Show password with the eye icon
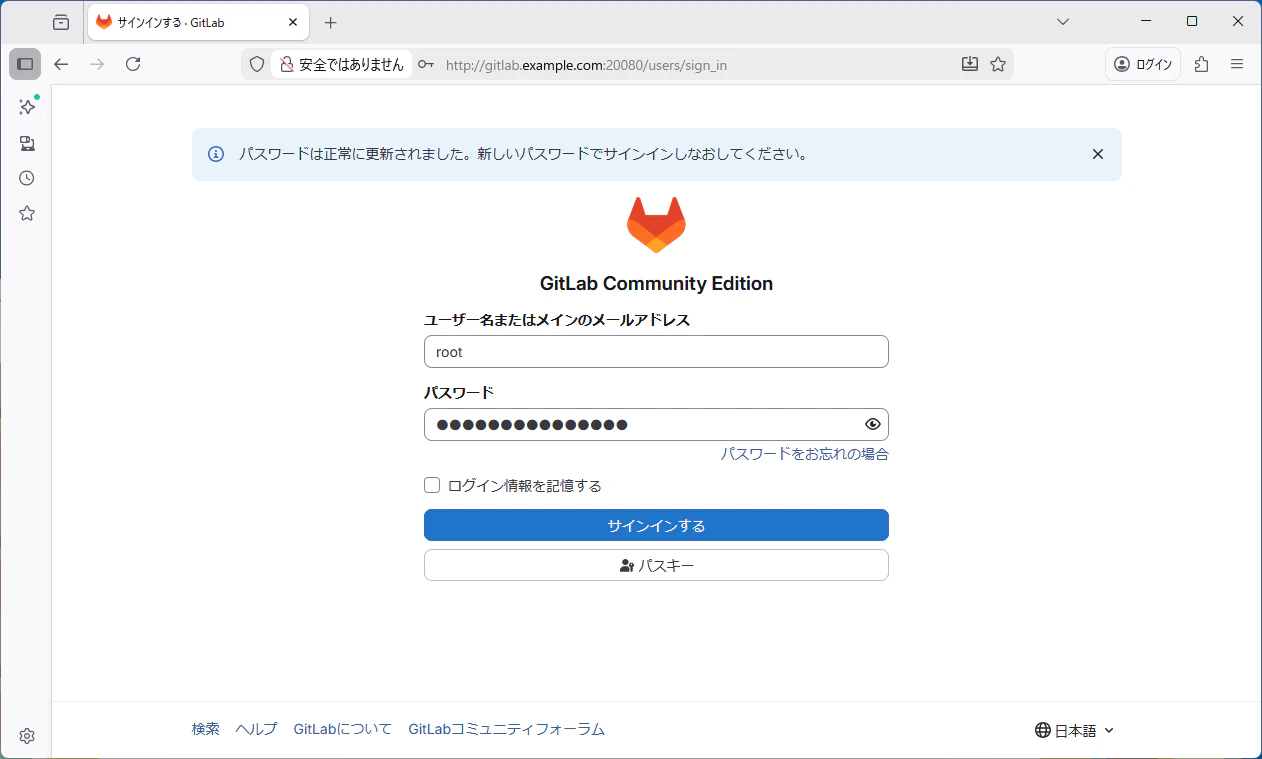 click(873, 424)
